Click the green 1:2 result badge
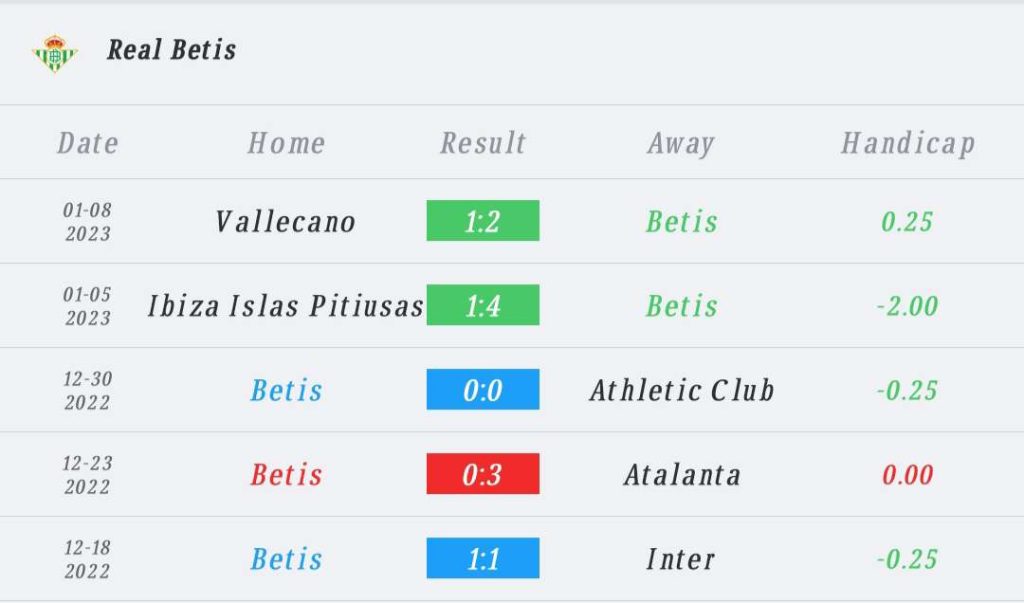This screenshot has width=1024, height=603. pyautogui.click(x=483, y=221)
